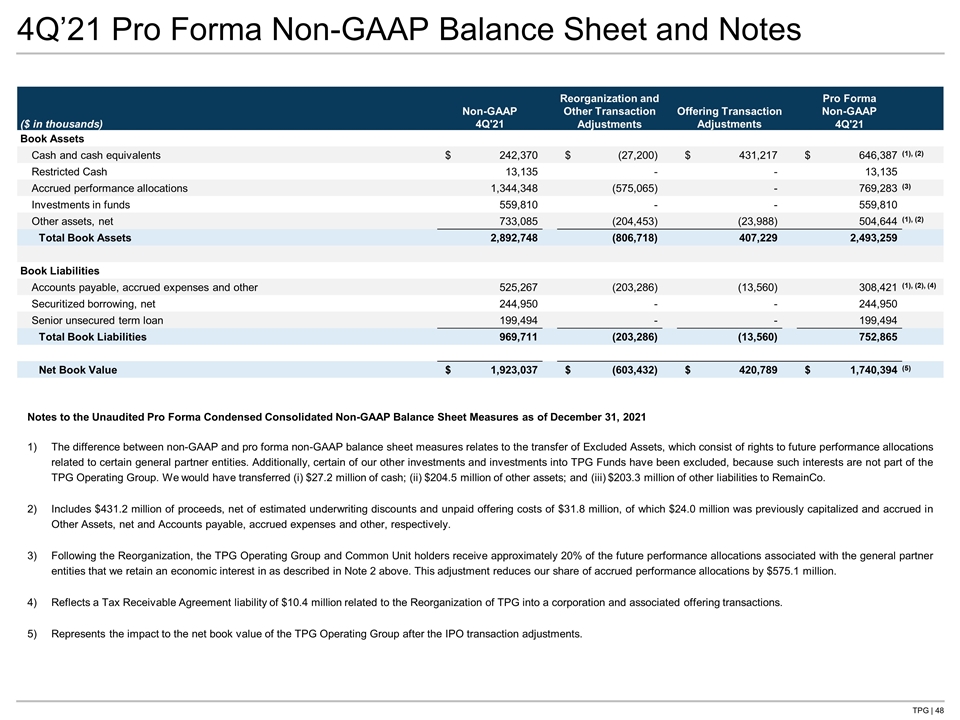Select the value 525,267

point(519,288)
